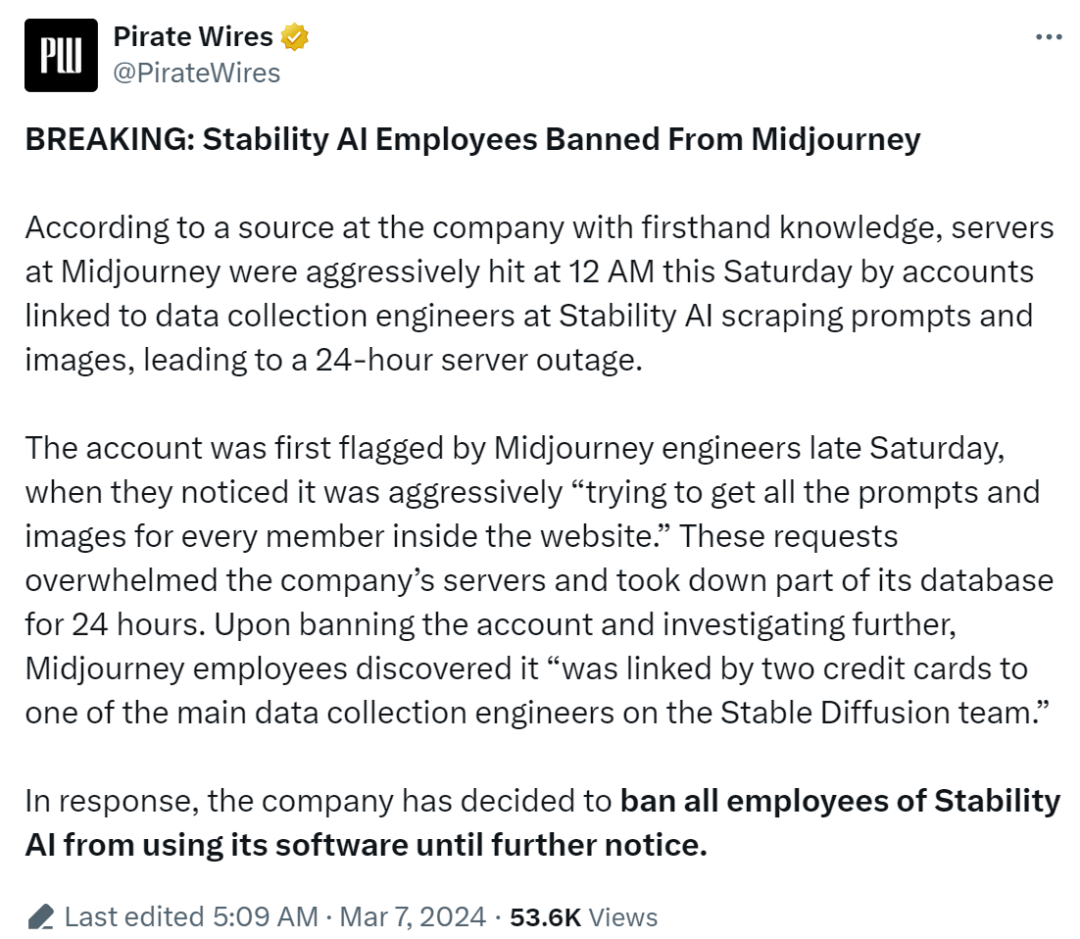Click the paragraph starting "The account was first flagged"
Screen dimensions: 1080x939
[x=539, y=580]
